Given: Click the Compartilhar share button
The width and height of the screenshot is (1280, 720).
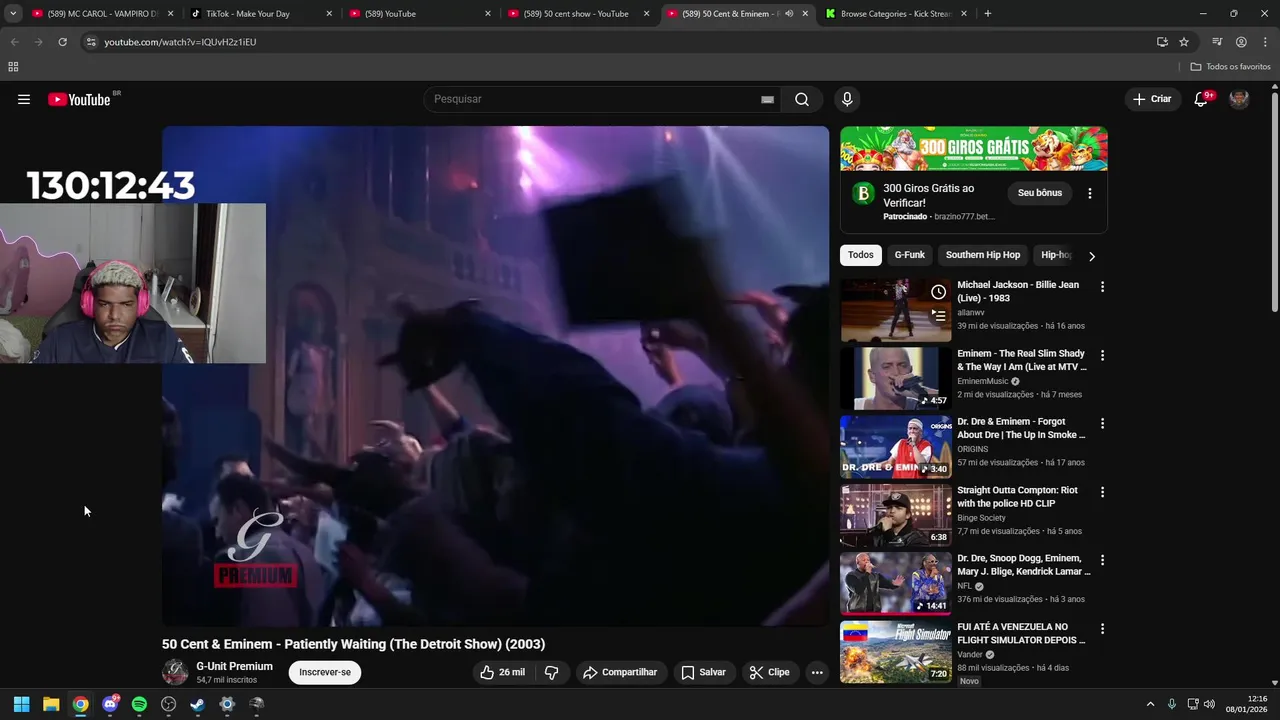Looking at the screenshot, I should (620, 672).
